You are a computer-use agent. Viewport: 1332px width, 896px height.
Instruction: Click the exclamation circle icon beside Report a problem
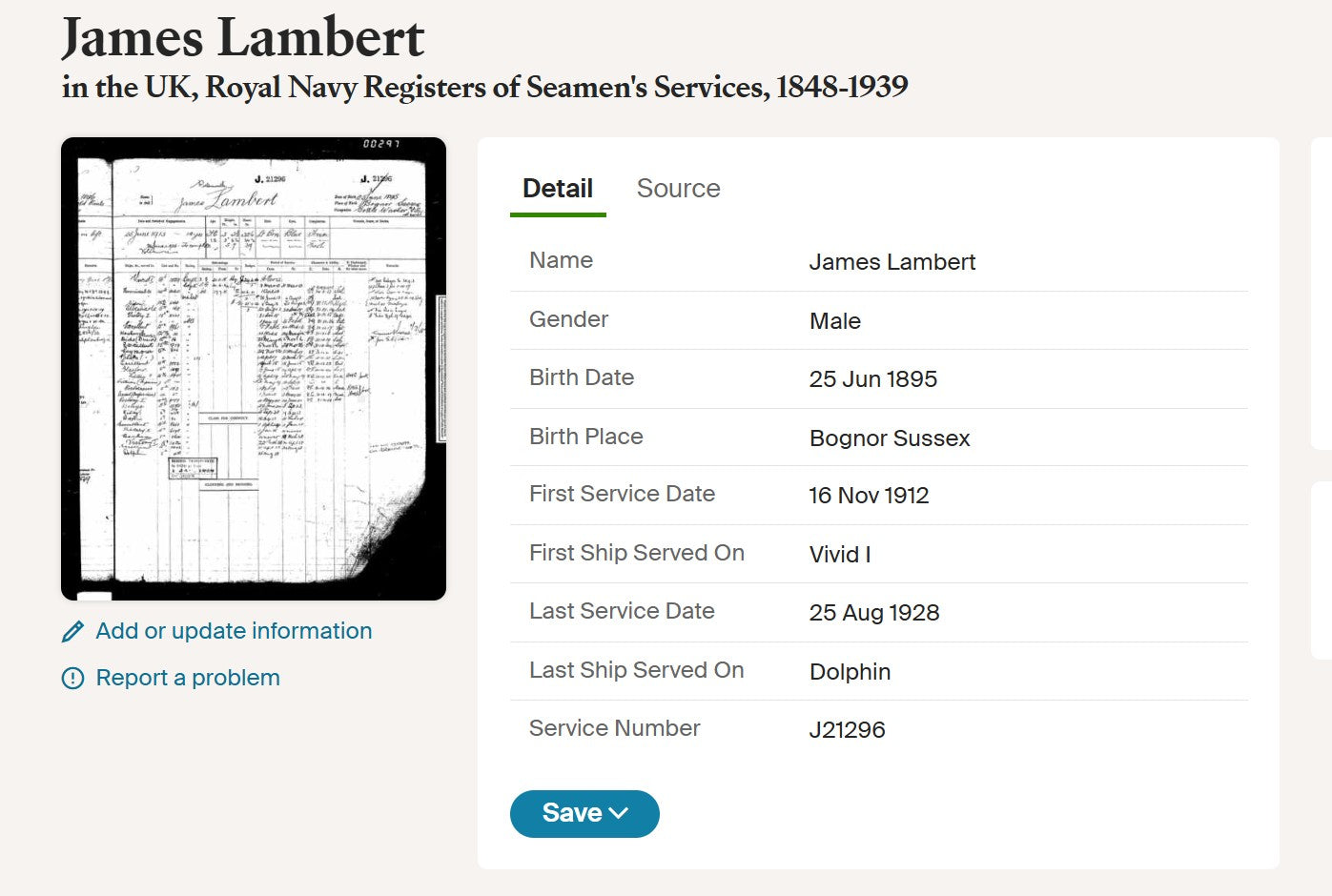point(72,678)
